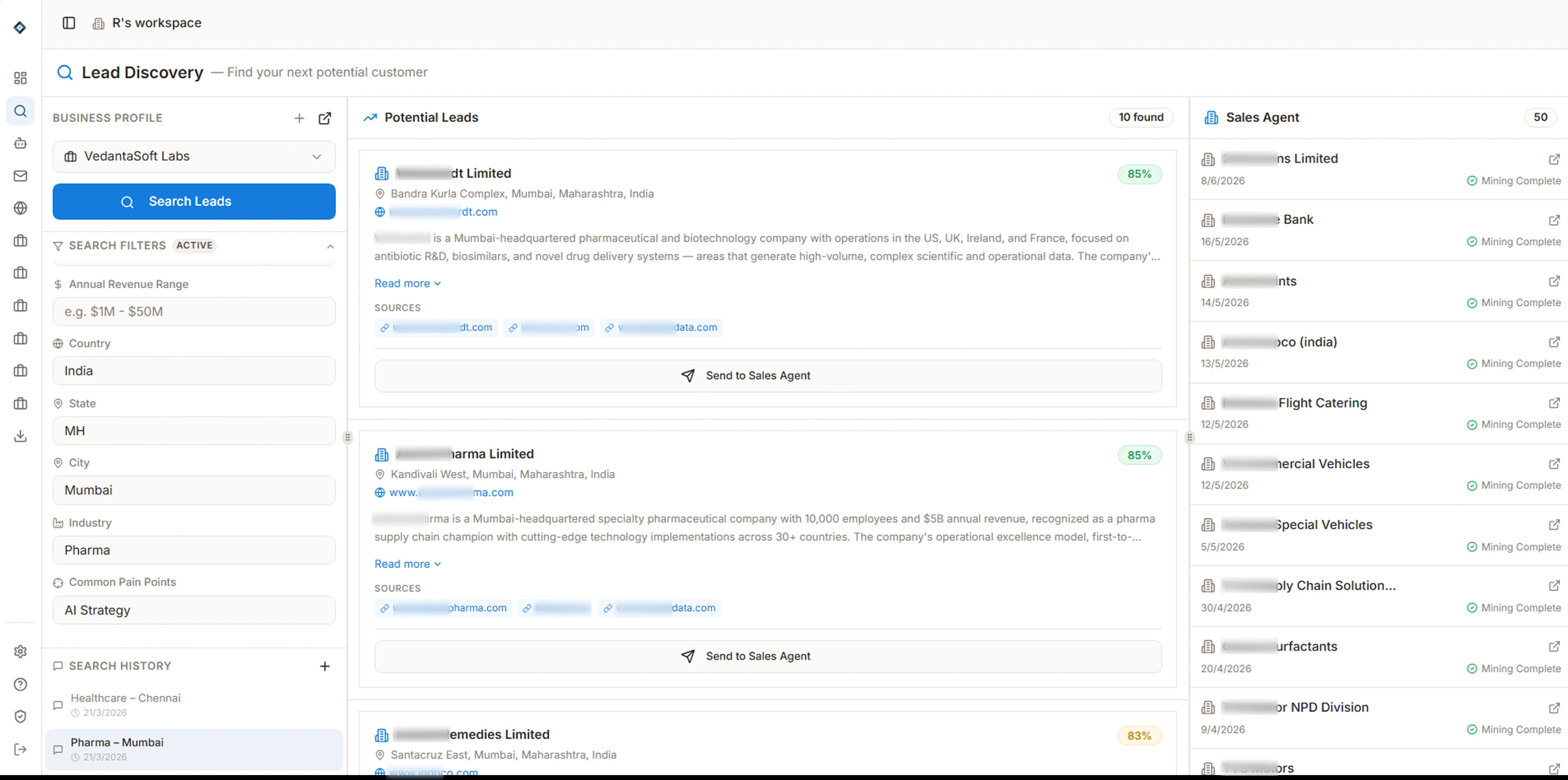The width and height of the screenshot is (1568, 780).
Task: Click the drag handle left of Sales Agent panel
Action: coord(1189,438)
